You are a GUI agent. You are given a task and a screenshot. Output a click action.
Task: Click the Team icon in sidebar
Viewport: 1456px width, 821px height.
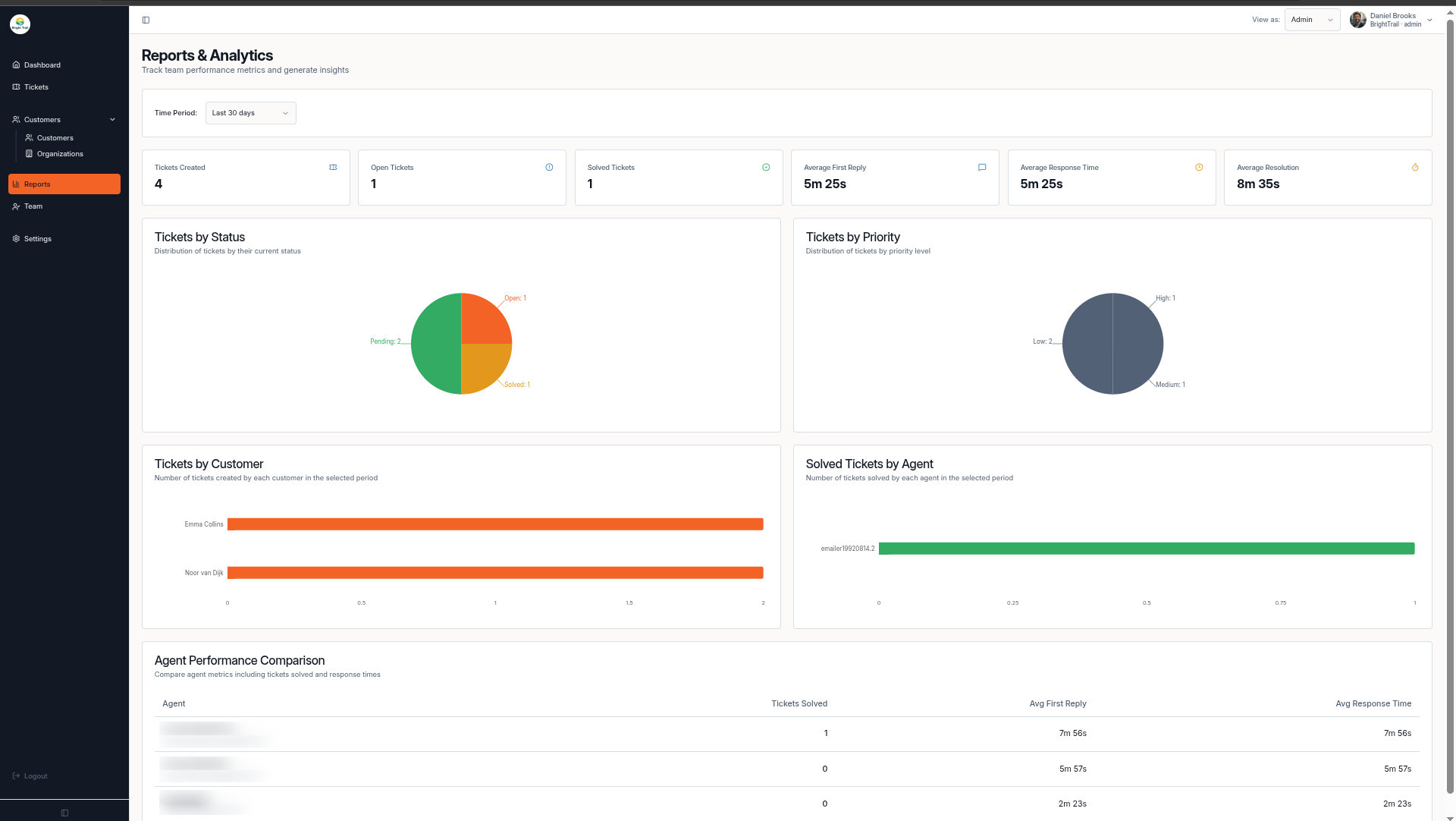(x=16, y=206)
